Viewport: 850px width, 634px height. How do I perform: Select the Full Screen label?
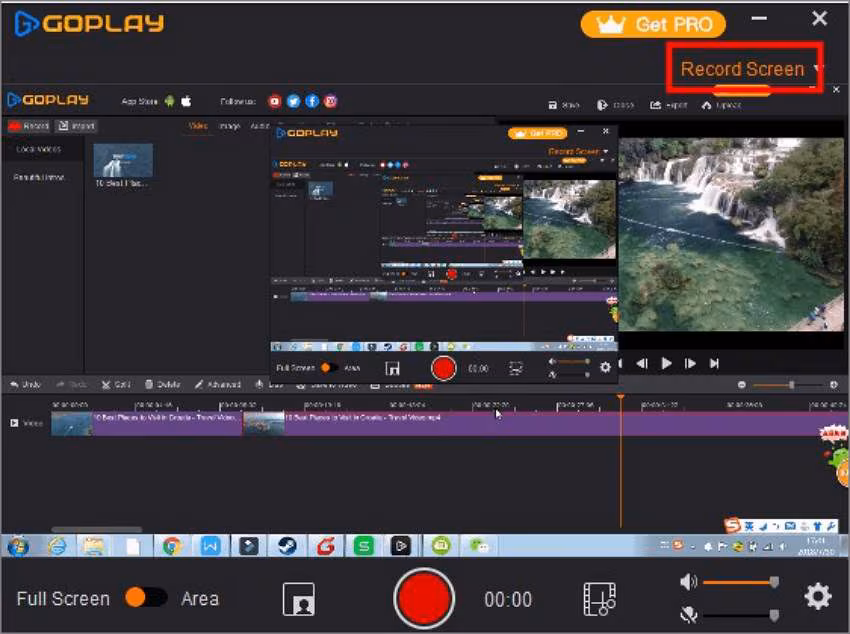pyautogui.click(x=63, y=599)
